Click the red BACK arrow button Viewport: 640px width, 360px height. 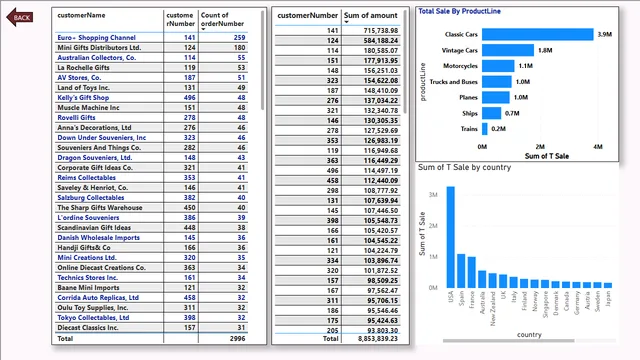(20, 17)
